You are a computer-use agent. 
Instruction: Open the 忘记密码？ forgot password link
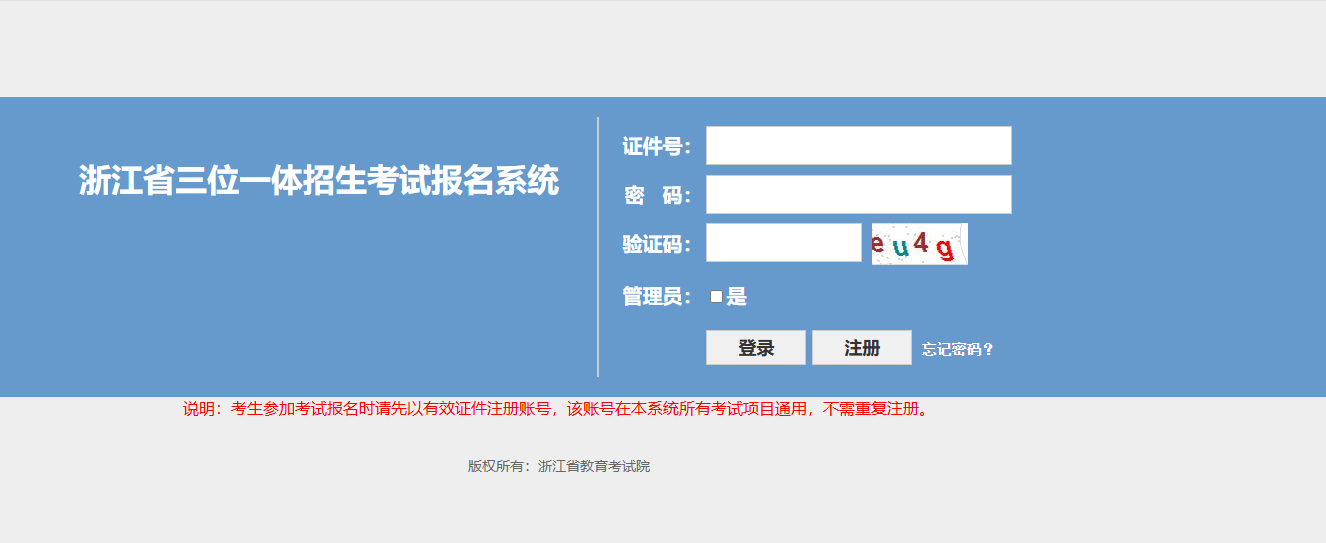pyautogui.click(x=957, y=349)
